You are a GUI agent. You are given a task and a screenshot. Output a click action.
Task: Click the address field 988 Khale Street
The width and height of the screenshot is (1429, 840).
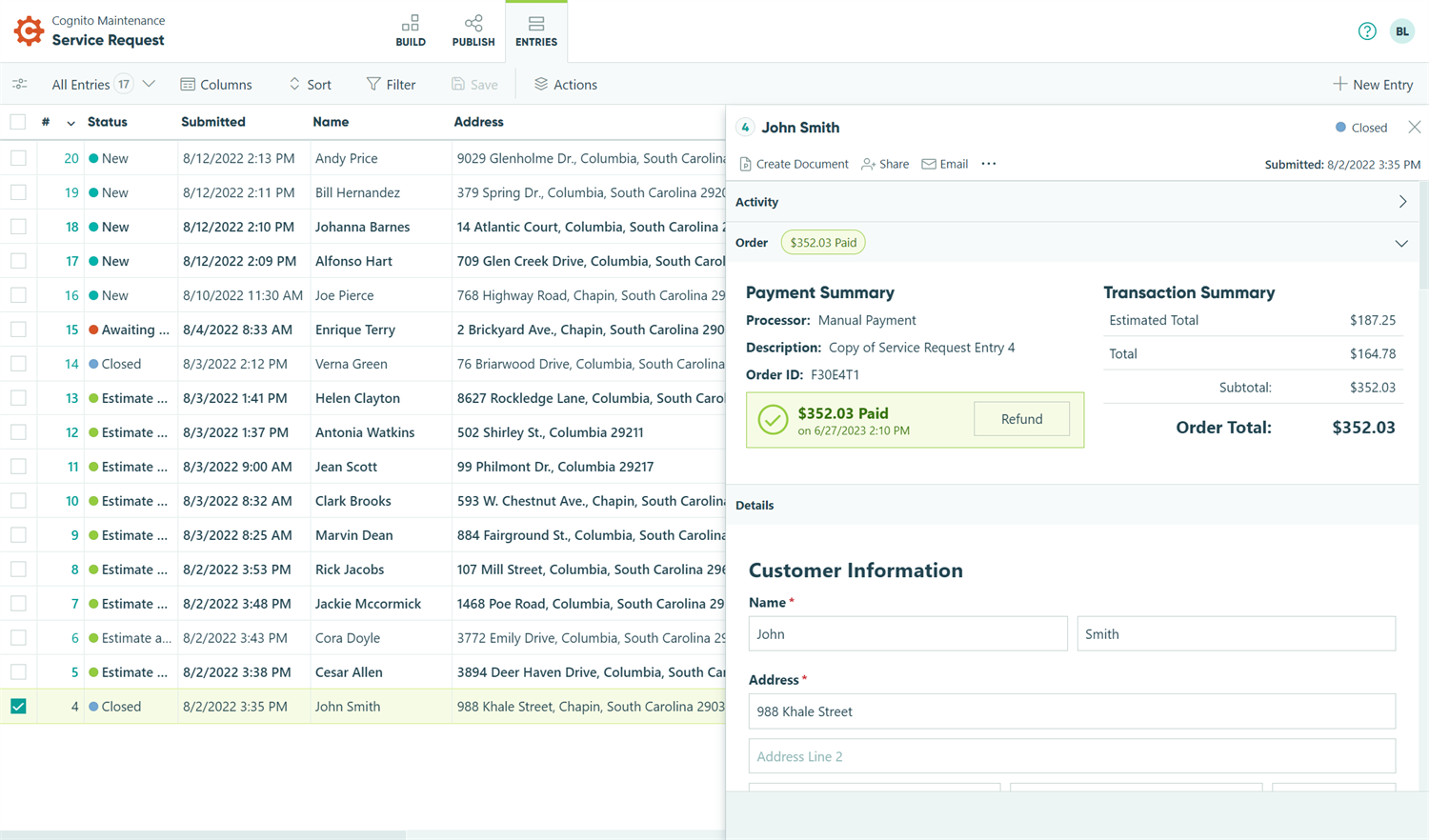click(1072, 711)
